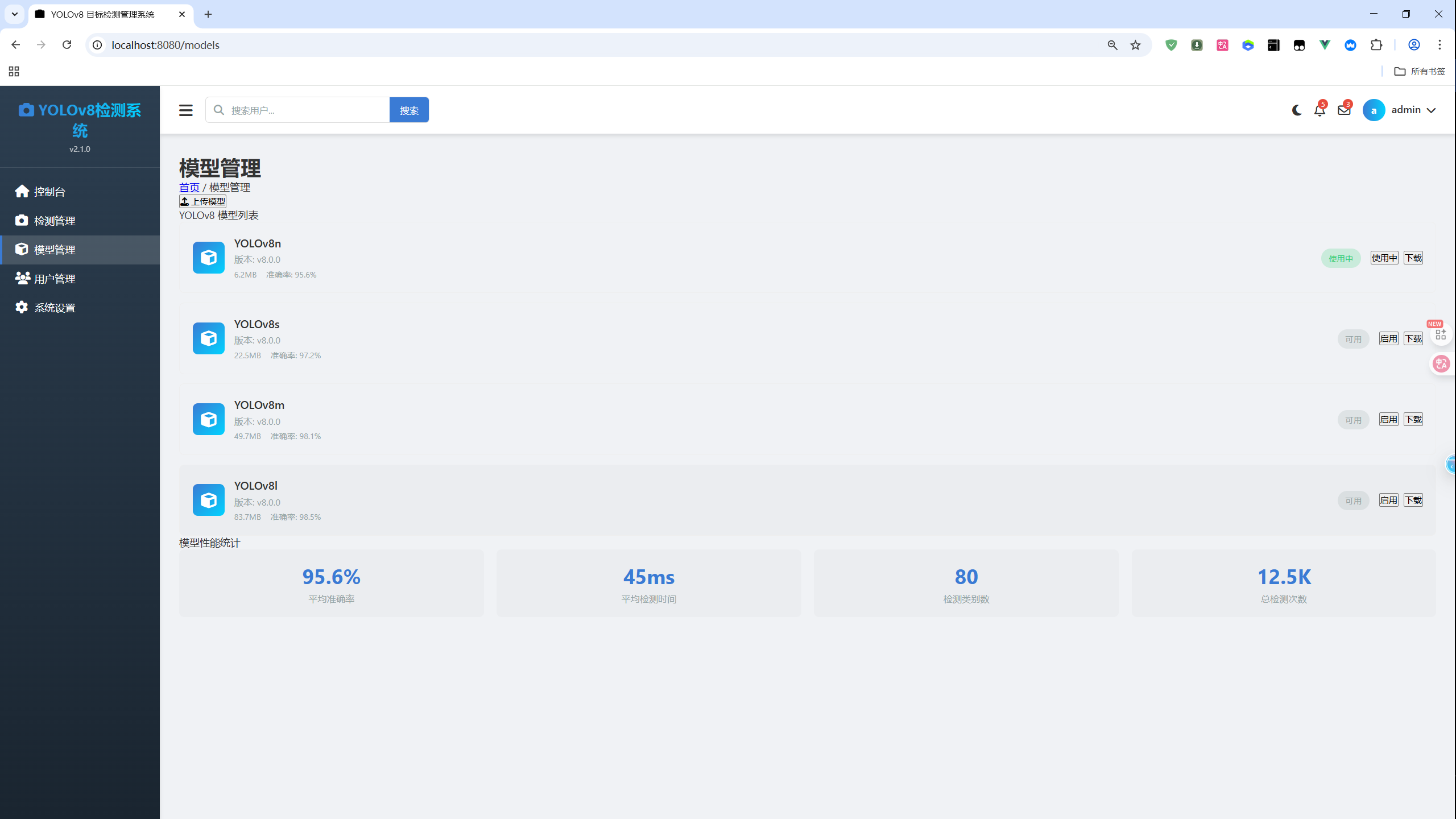Focus the 搜索用户 search field
Viewport: 1456px width, 819px height.
tap(307, 110)
